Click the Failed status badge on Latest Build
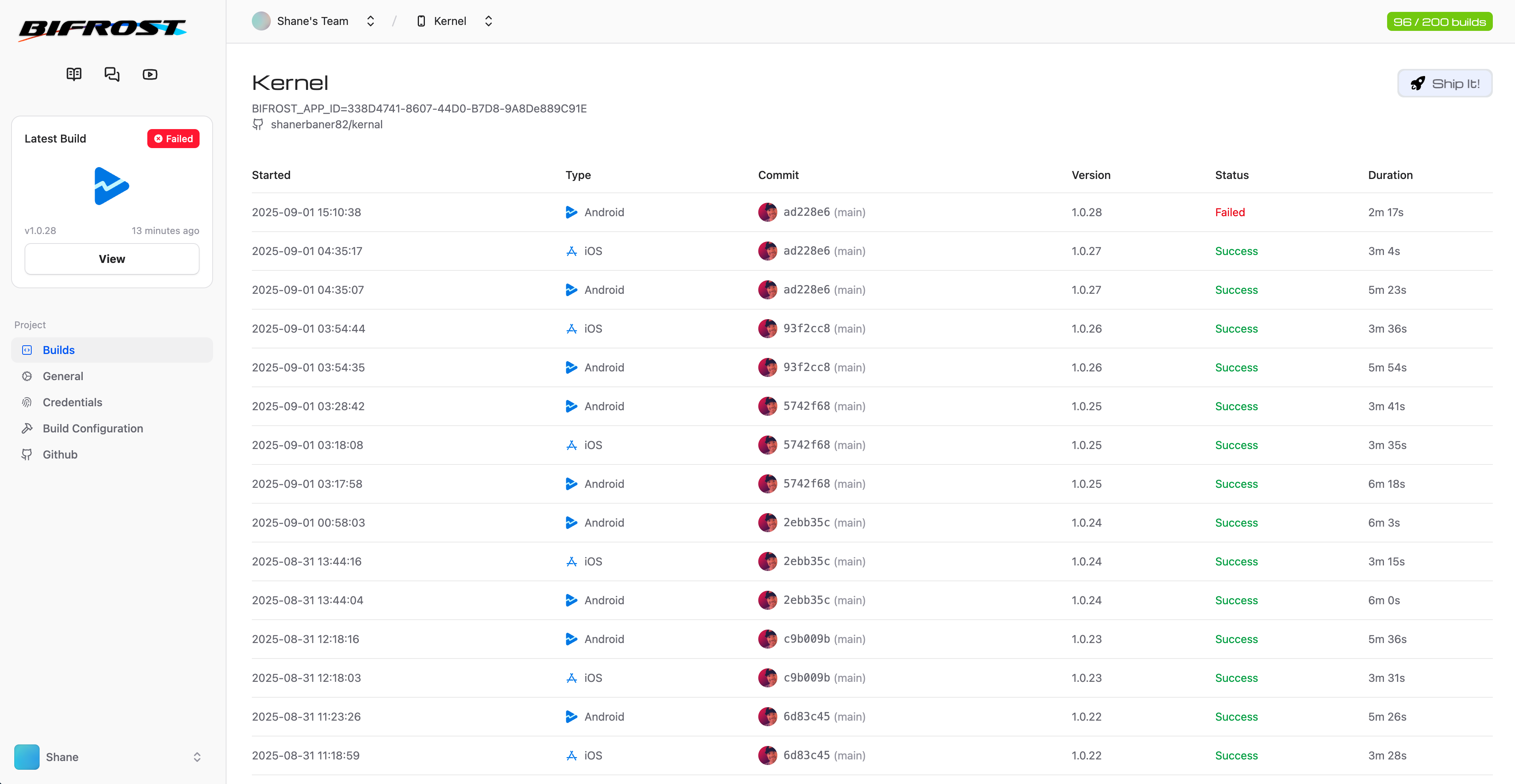The height and width of the screenshot is (784, 1515). tap(172, 138)
